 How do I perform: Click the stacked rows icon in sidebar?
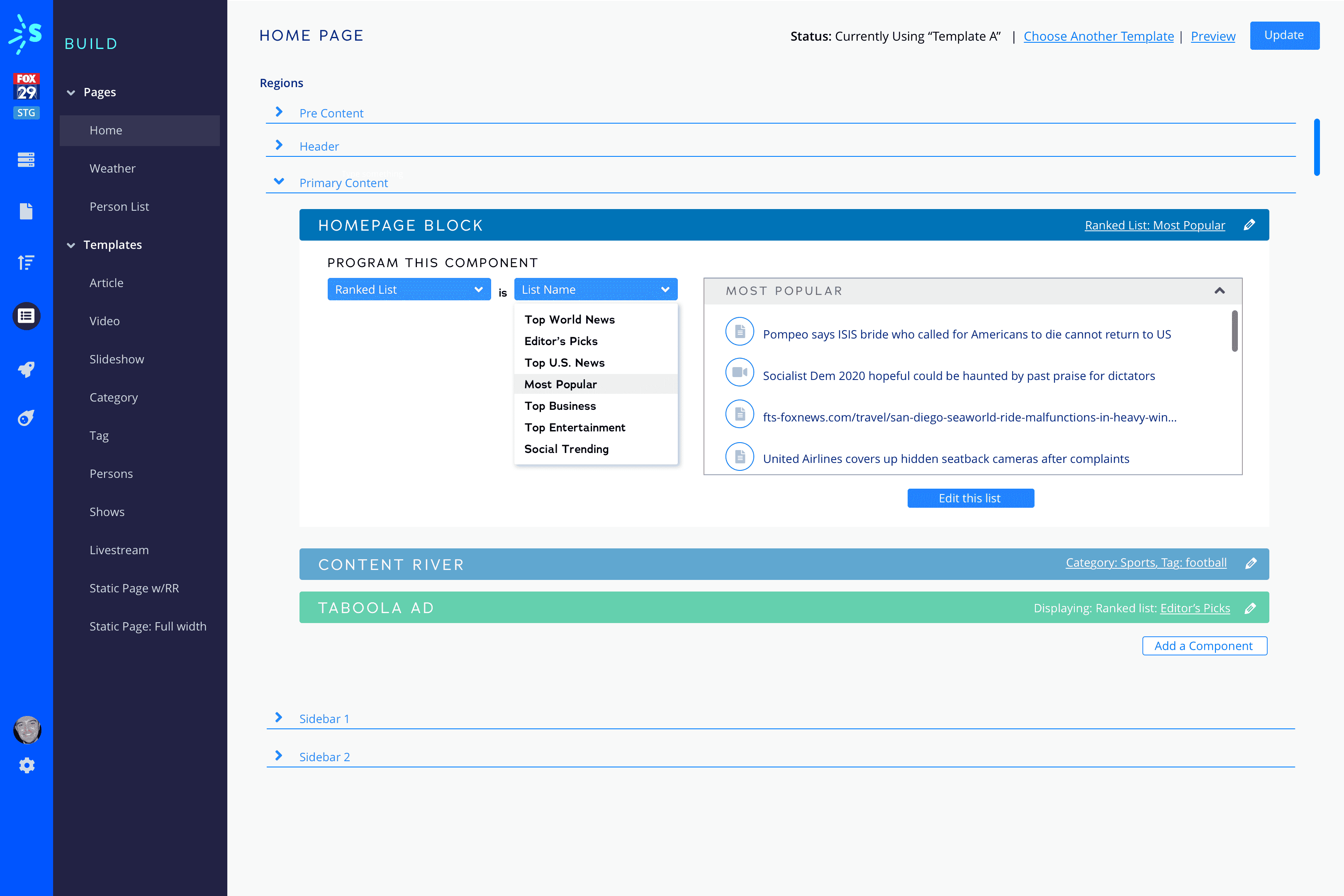26,159
